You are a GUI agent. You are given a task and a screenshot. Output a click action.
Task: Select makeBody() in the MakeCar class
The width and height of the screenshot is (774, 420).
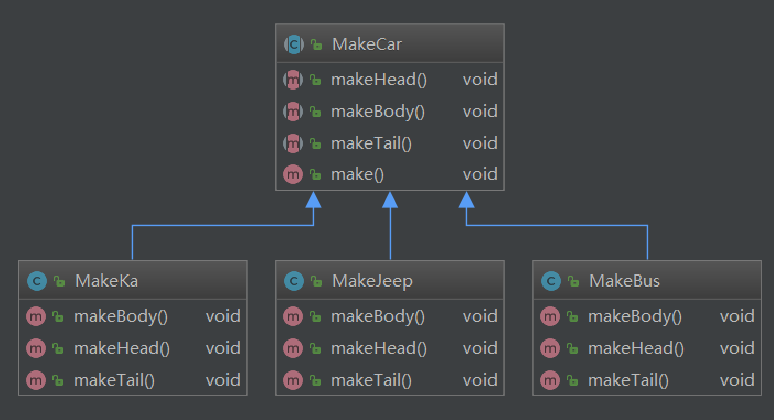[x=378, y=111]
